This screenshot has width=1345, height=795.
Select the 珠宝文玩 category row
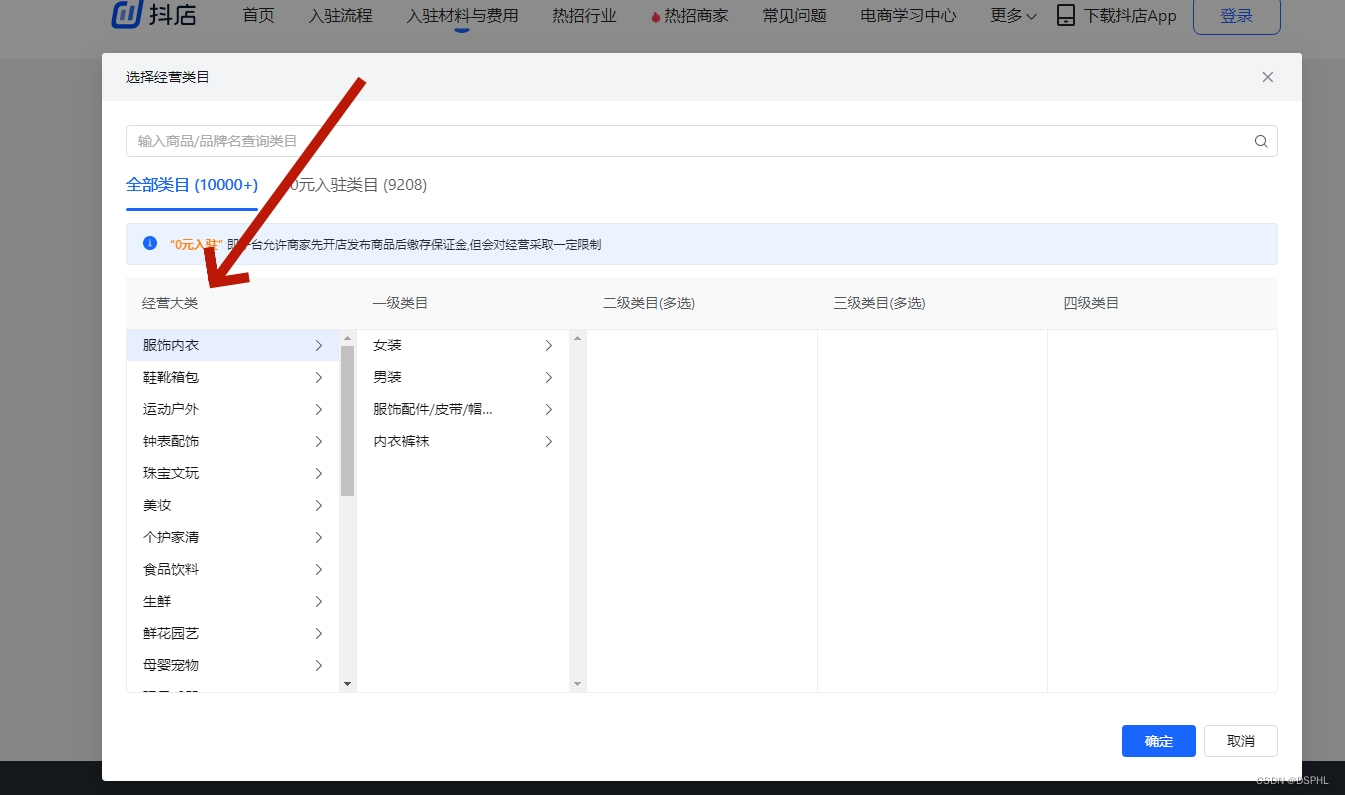coord(233,473)
